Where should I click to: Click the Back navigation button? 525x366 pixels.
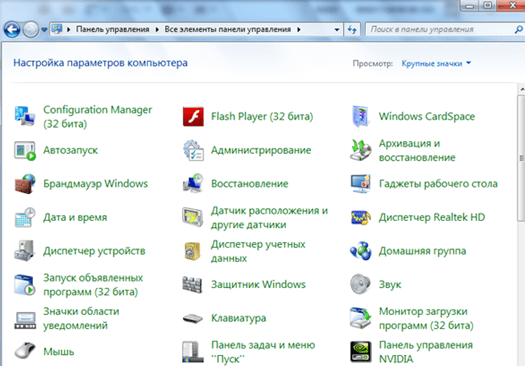click(x=12, y=30)
